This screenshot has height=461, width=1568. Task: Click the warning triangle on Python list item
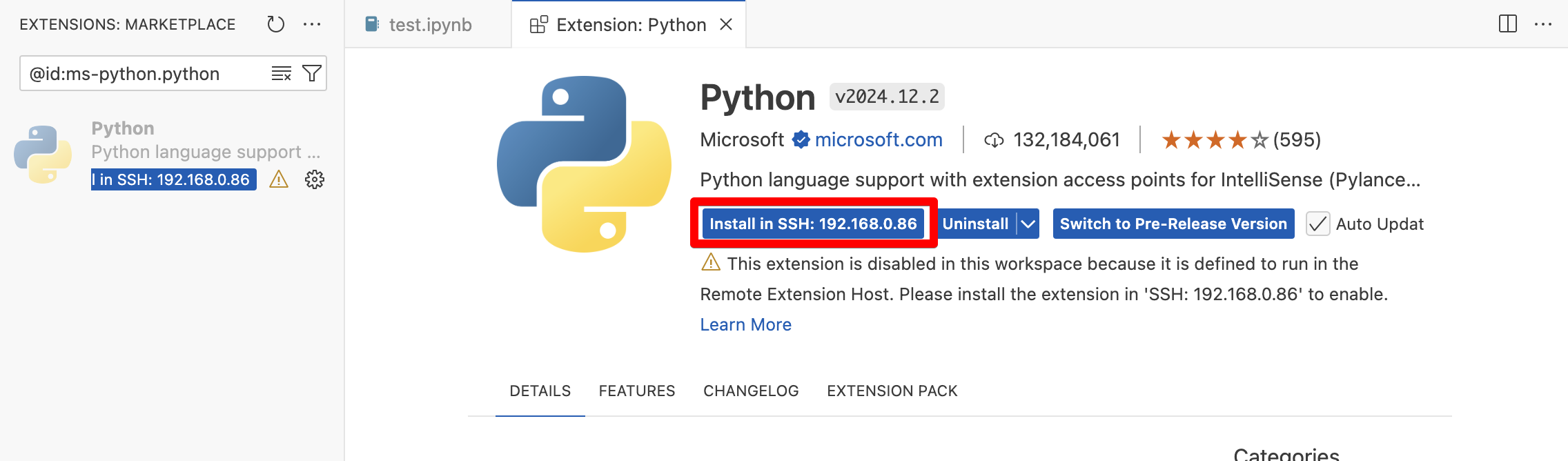pyautogui.click(x=279, y=179)
